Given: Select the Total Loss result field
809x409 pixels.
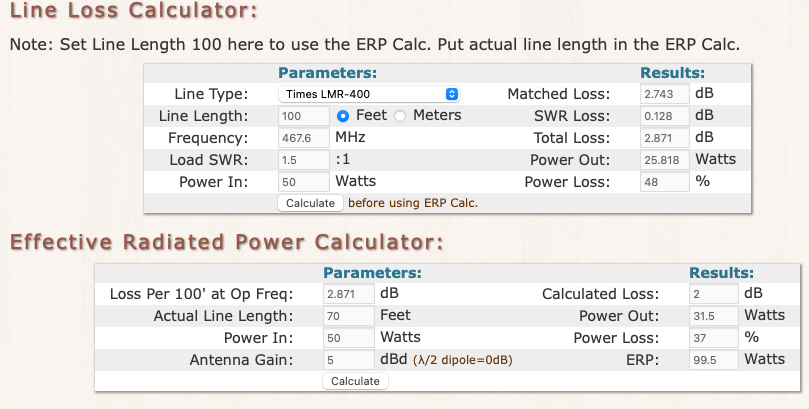Looking at the screenshot, I should [664, 138].
